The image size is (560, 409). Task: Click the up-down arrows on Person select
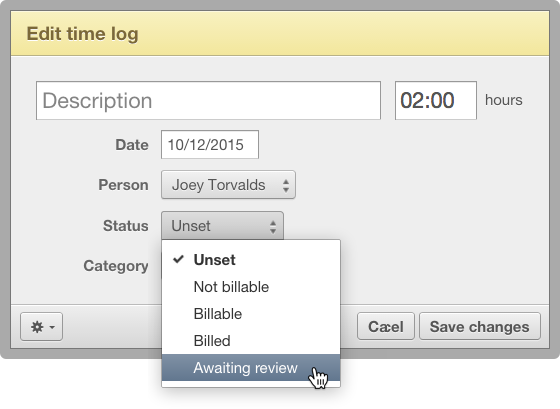(x=286, y=185)
